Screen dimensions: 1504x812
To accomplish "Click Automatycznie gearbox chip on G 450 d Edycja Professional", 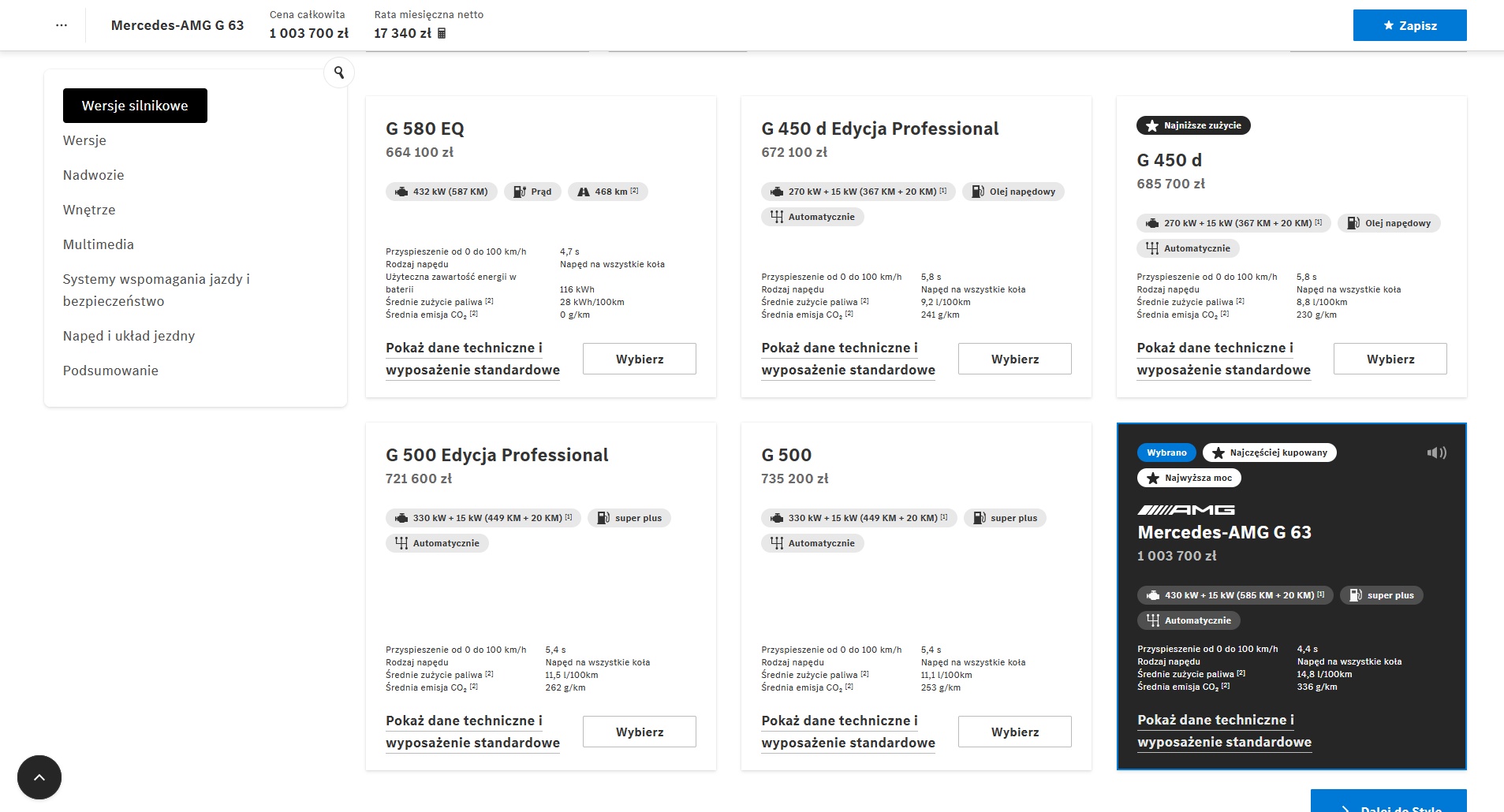I will tap(812, 217).
